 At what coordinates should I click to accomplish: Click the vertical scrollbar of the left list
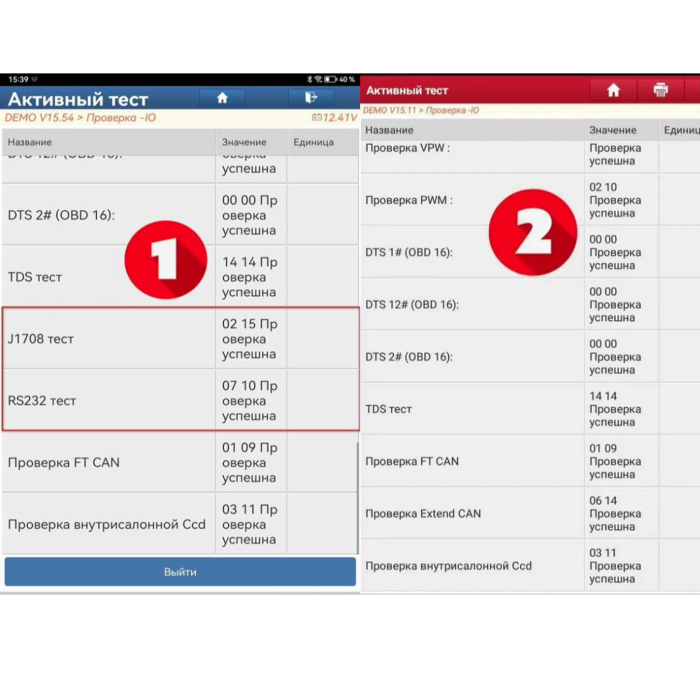click(x=357, y=498)
